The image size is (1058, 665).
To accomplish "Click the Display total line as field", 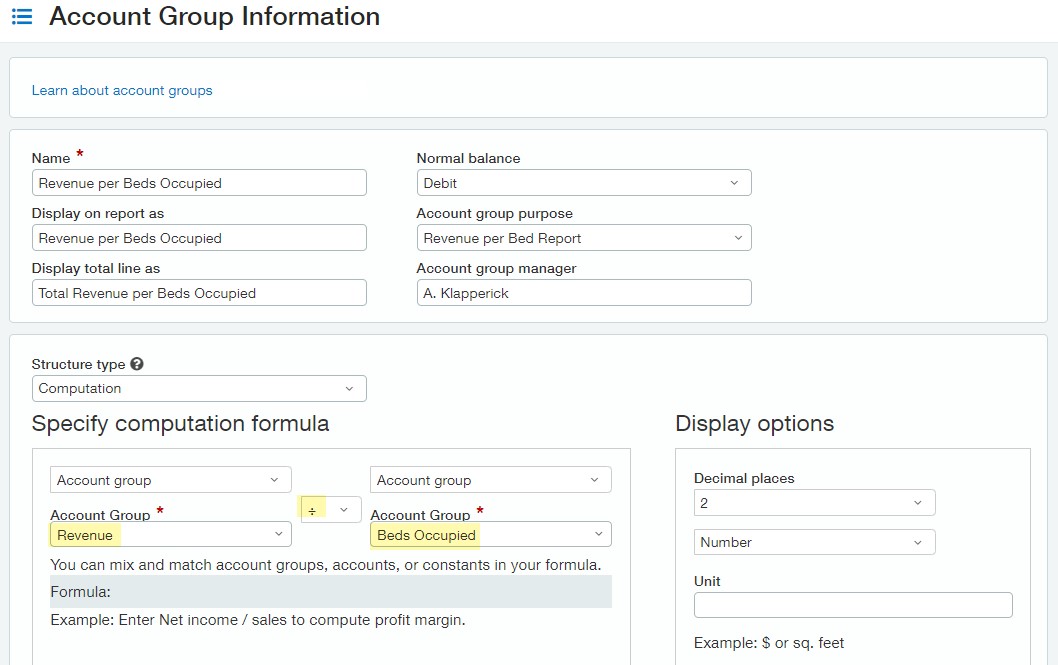I will pos(199,293).
